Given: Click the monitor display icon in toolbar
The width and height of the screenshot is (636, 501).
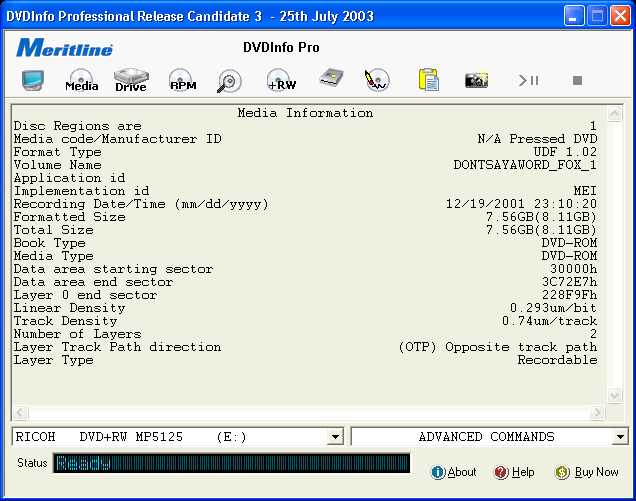Looking at the screenshot, I should coord(33,80).
